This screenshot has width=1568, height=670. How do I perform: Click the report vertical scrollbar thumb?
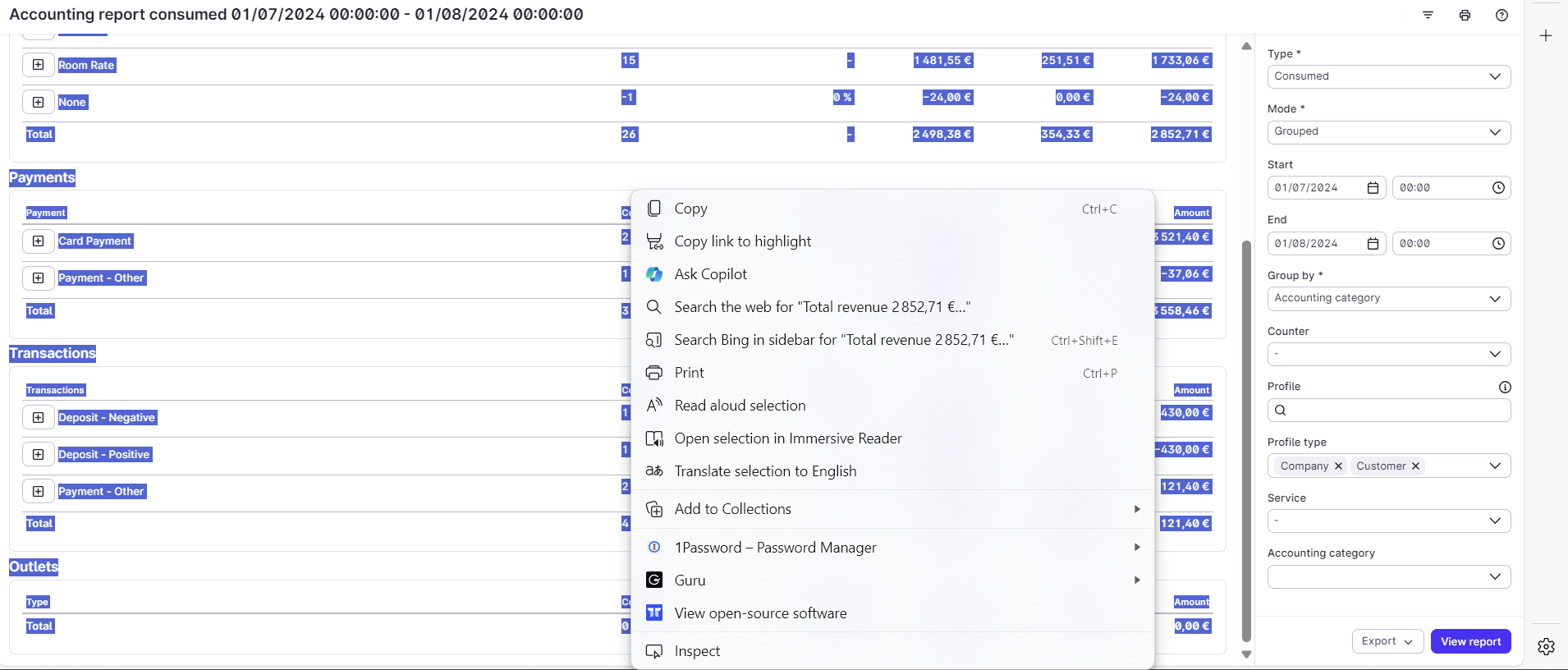(x=1246, y=441)
